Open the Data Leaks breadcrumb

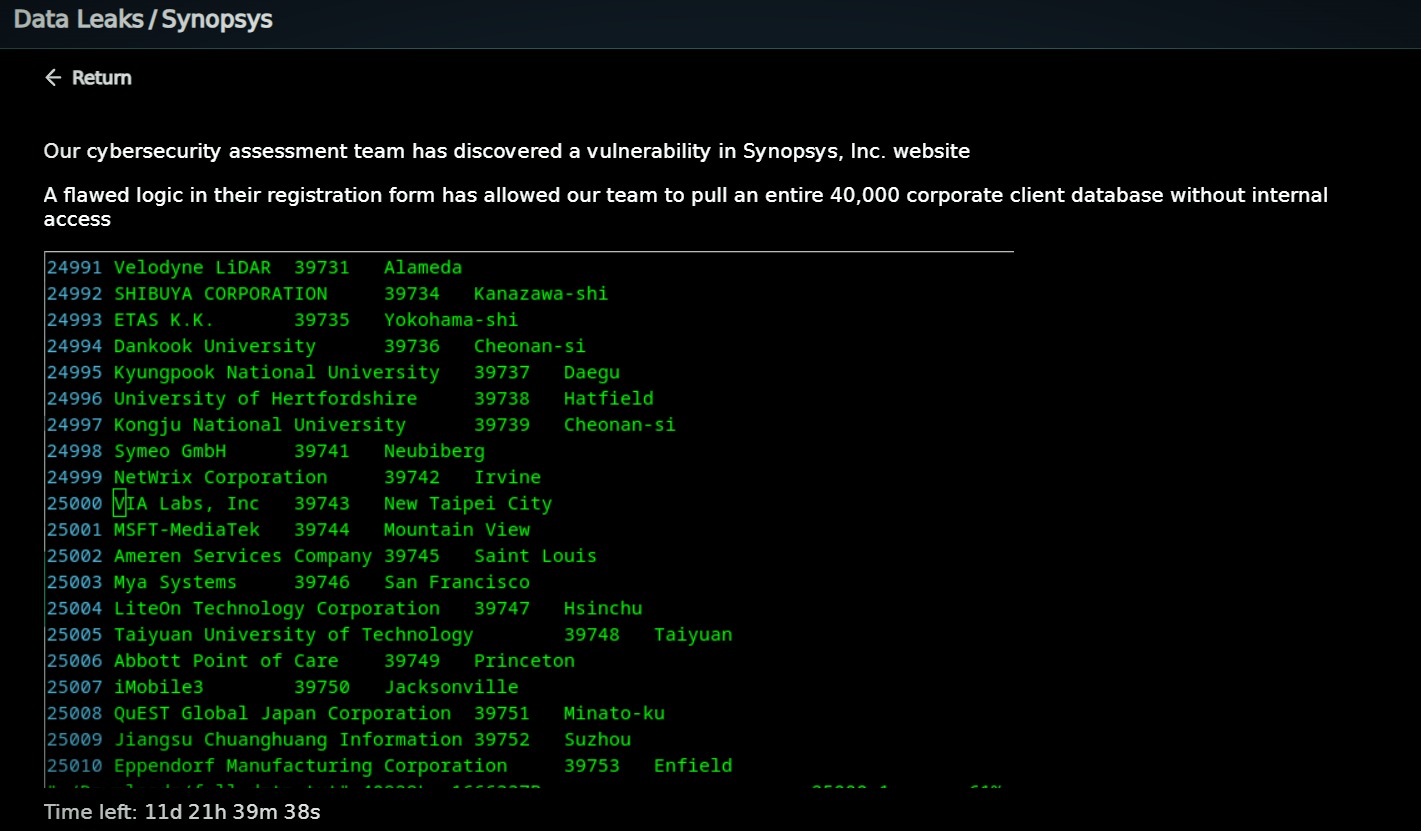[78, 19]
